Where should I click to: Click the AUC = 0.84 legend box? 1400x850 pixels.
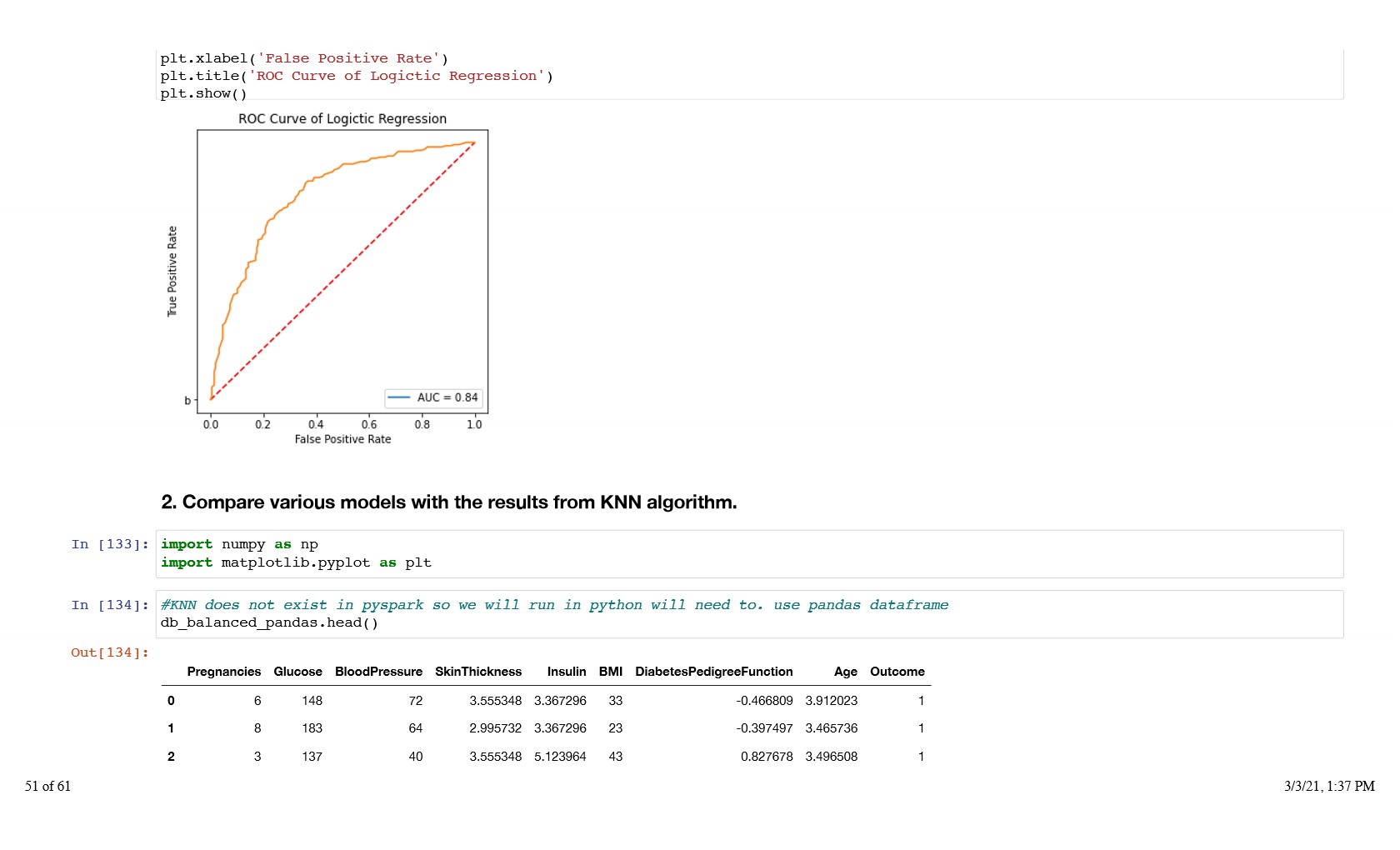pyautogui.click(x=433, y=397)
